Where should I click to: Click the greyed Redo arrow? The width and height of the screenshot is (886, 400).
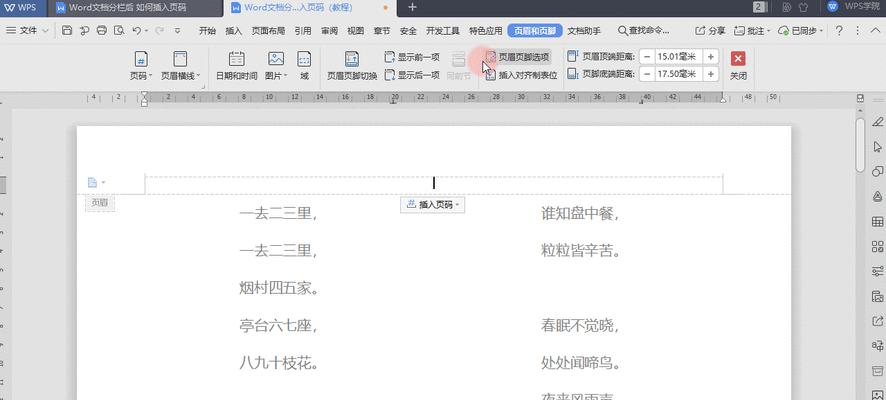[159, 31]
